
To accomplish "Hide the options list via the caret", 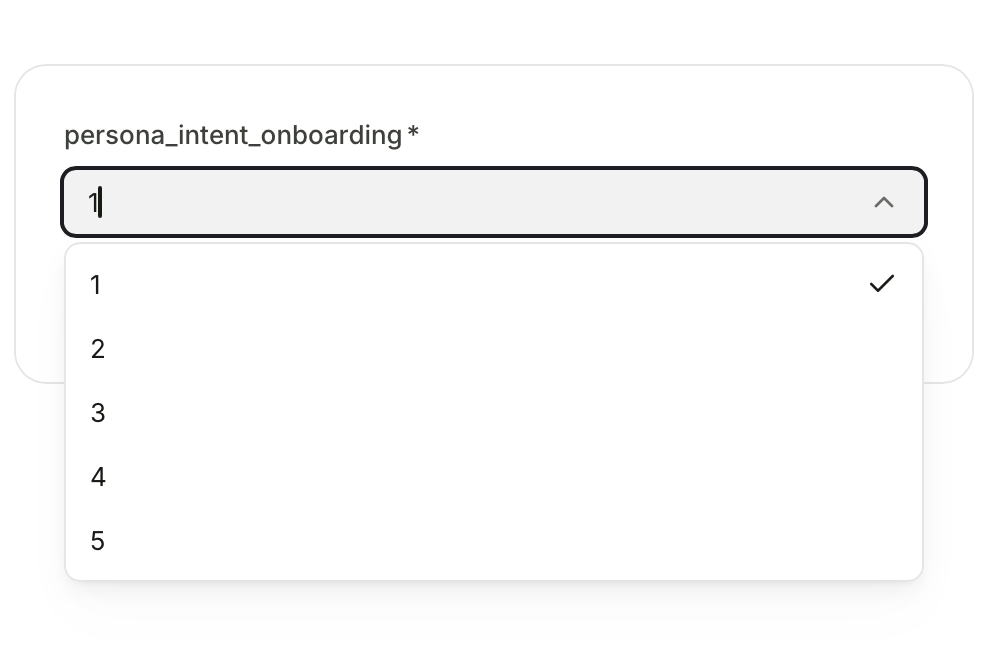I will pyautogui.click(x=883, y=202).
